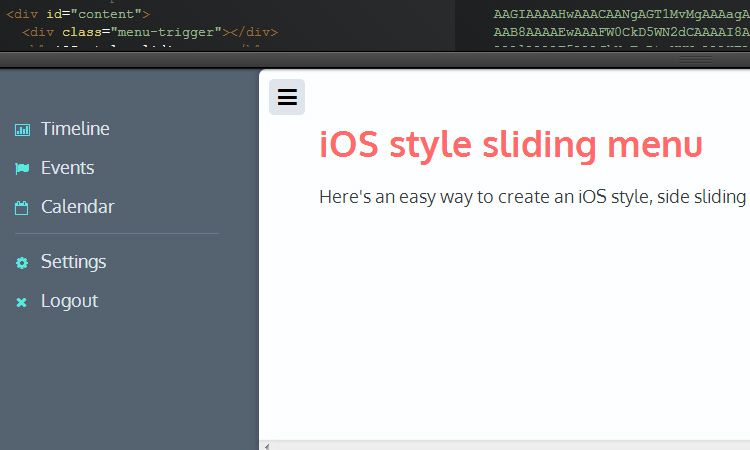Select the Events menu label
This screenshot has width=750, height=450.
pyautogui.click(x=67, y=168)
